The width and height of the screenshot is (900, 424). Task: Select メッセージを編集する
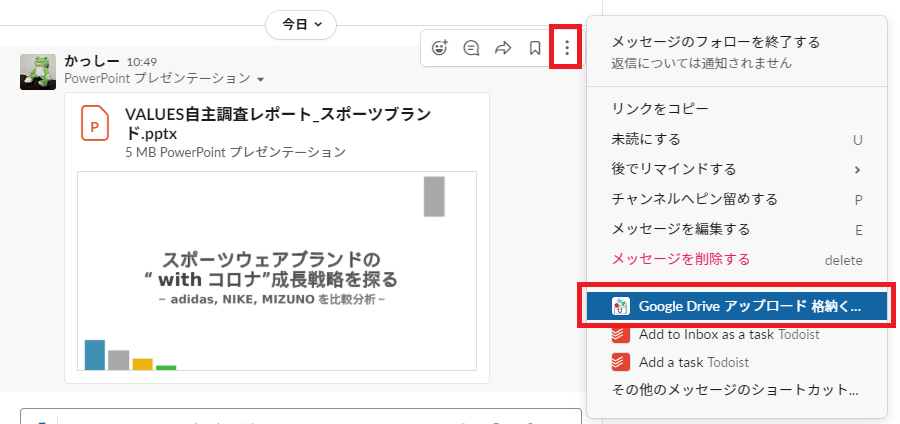coord(737,229)
